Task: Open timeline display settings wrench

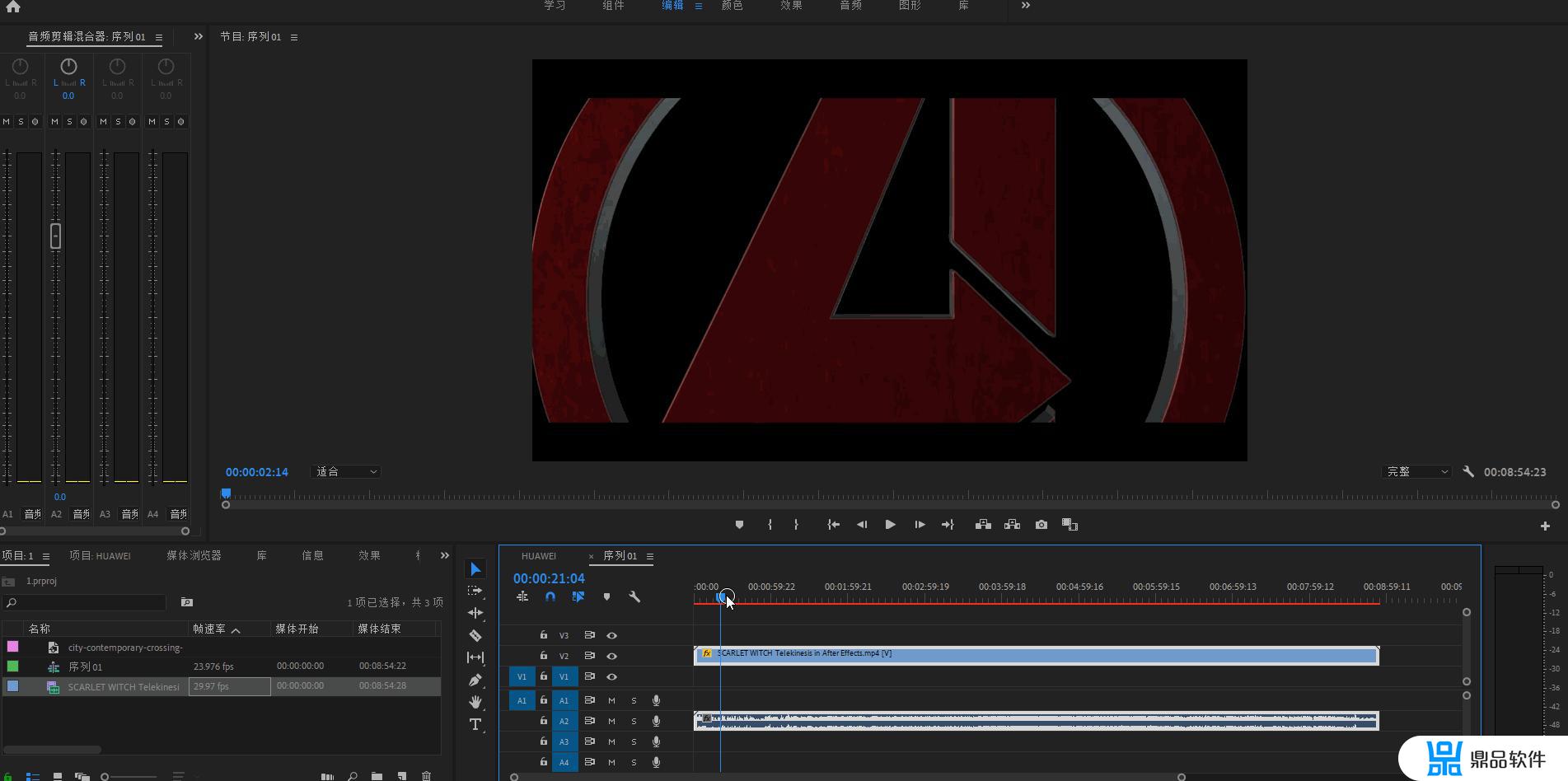Action: (x=634, y=596)
